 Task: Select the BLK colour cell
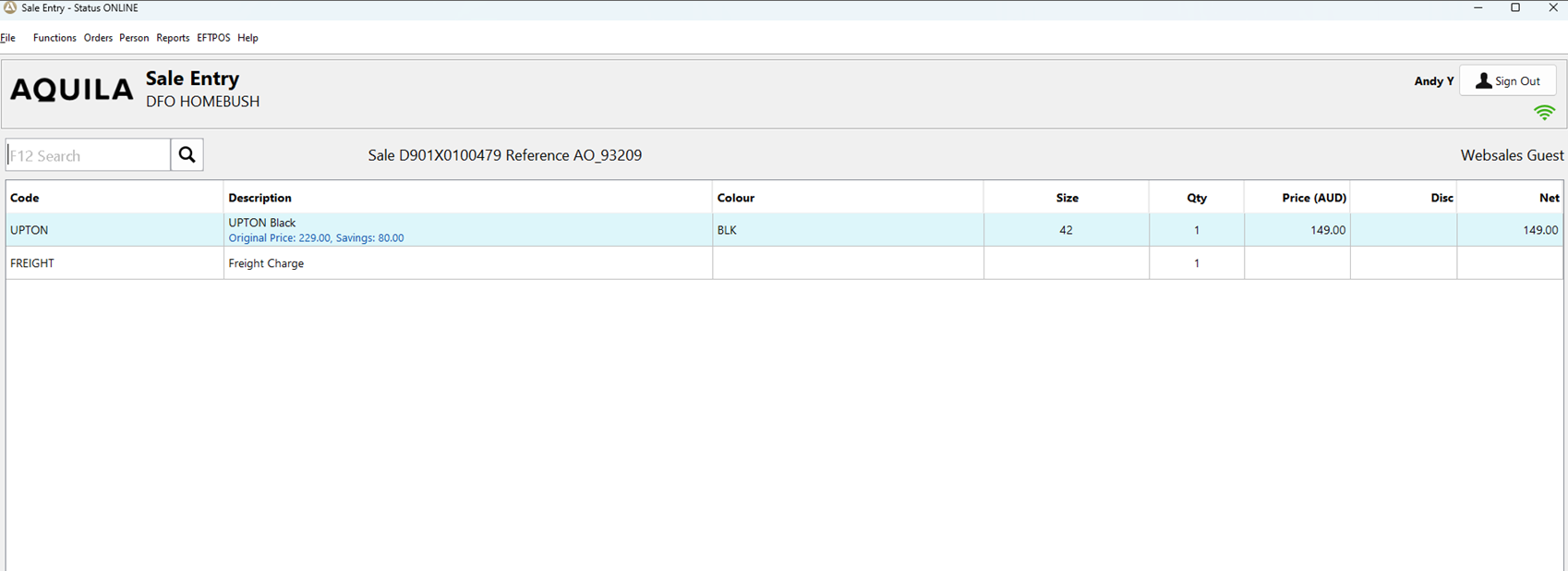click(848, 230)
